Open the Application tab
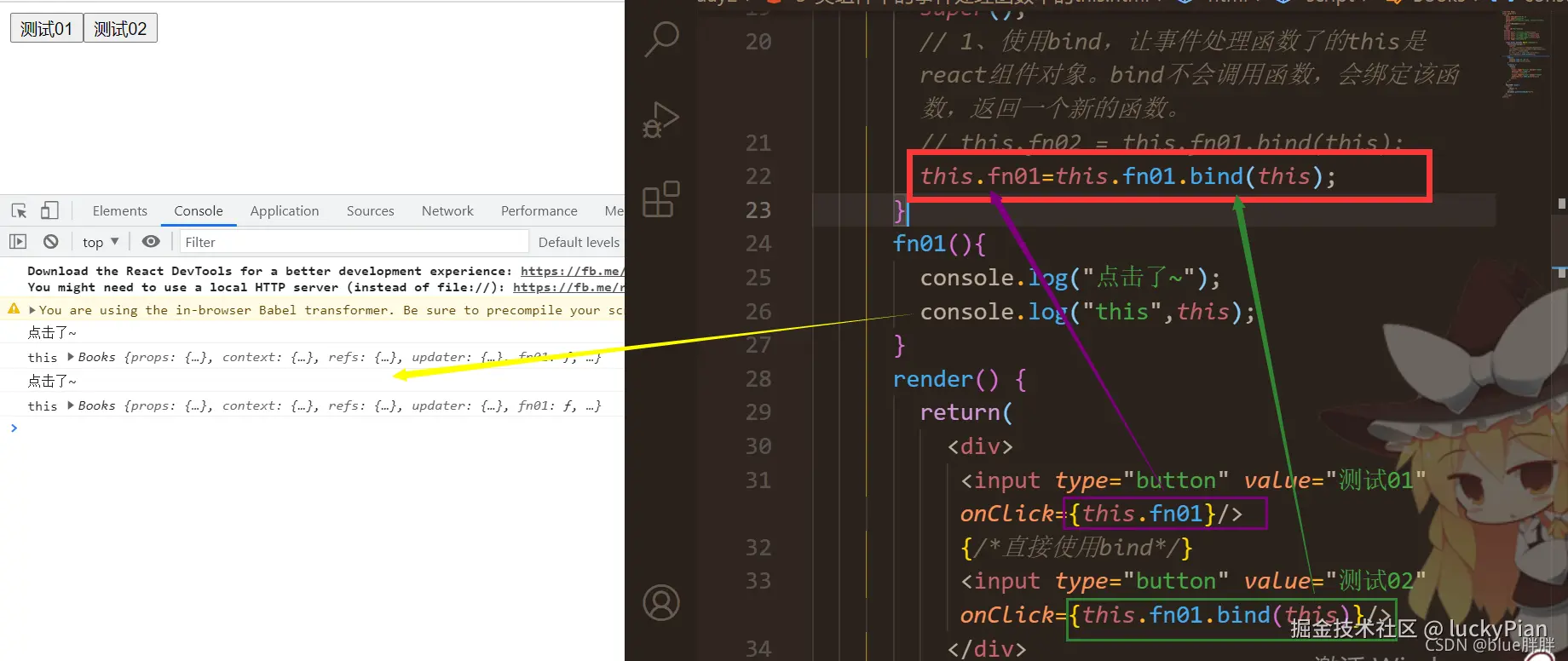The width and height of the screenshot is (1568, 661). [285, 210]
